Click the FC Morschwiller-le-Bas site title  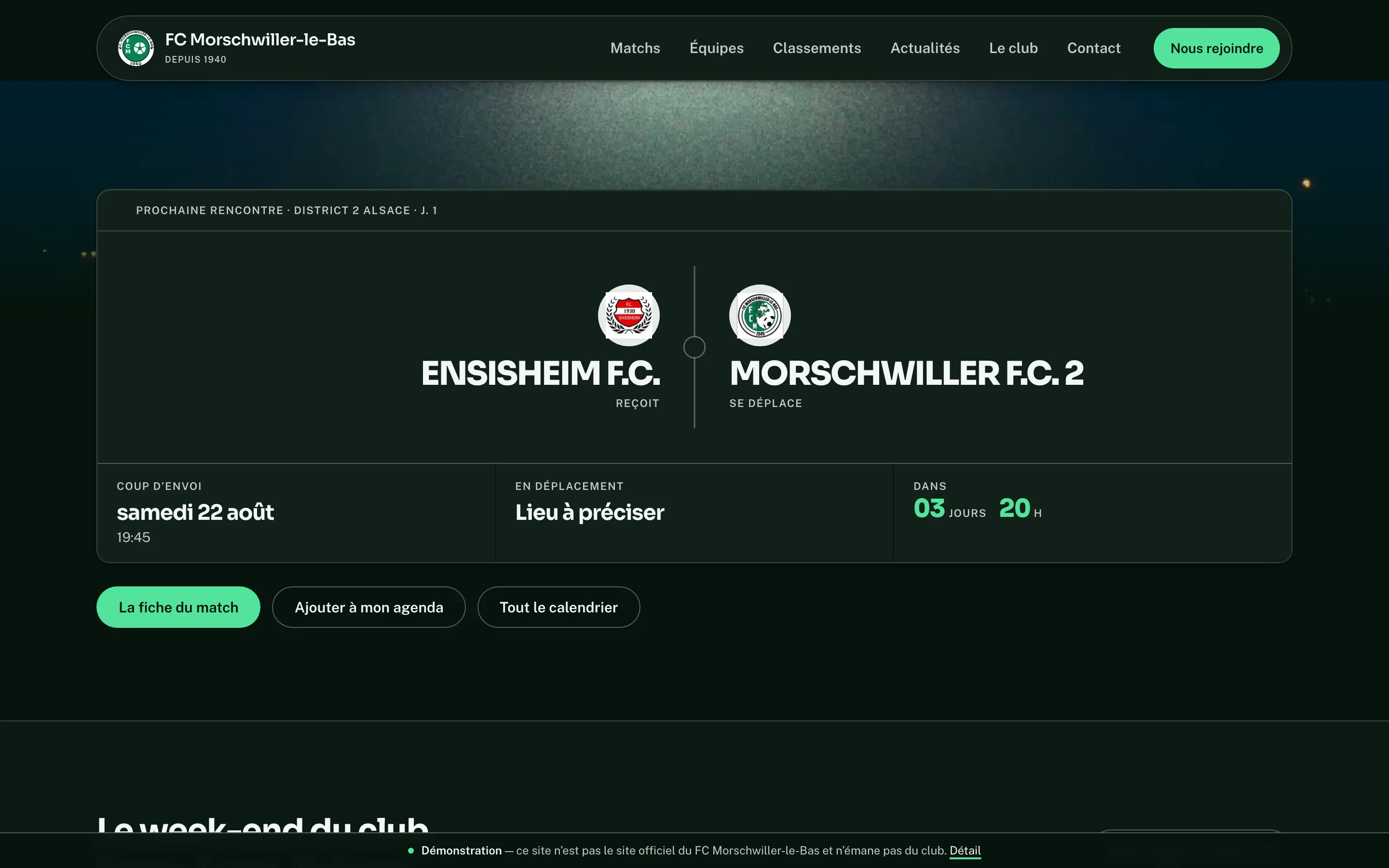pos(260,40)
